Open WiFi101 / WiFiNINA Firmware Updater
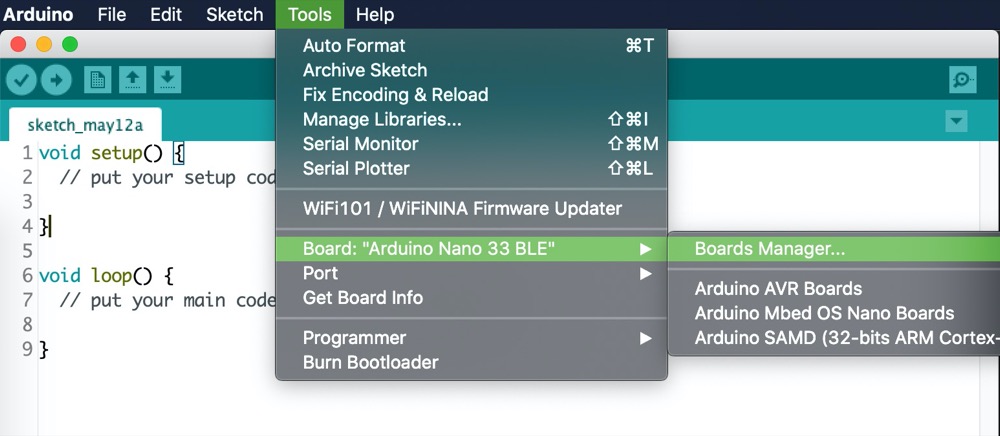The width and height of the screenshot is (1000, 436). point(471,208)
